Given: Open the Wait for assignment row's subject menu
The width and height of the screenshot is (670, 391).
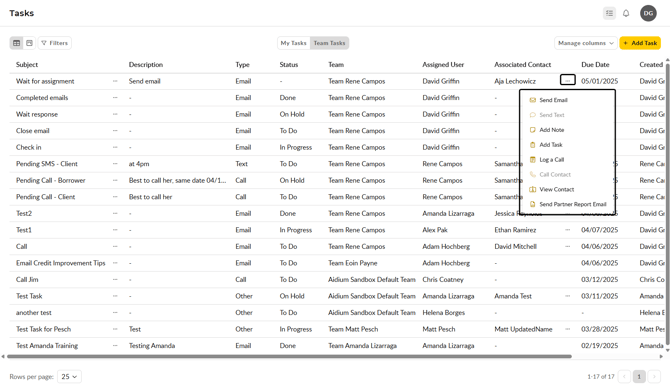Looking at the screenshot, I should (115, 81).
